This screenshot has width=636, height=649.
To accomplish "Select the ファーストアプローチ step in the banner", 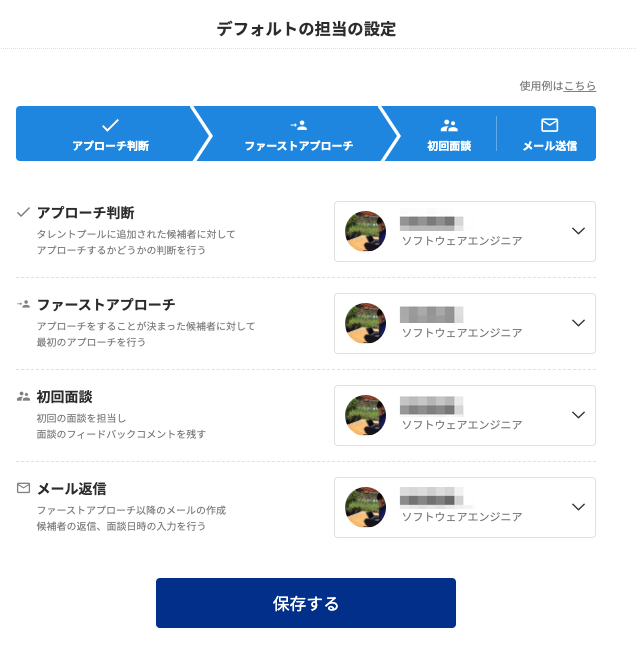I will [x=298, y=146].
